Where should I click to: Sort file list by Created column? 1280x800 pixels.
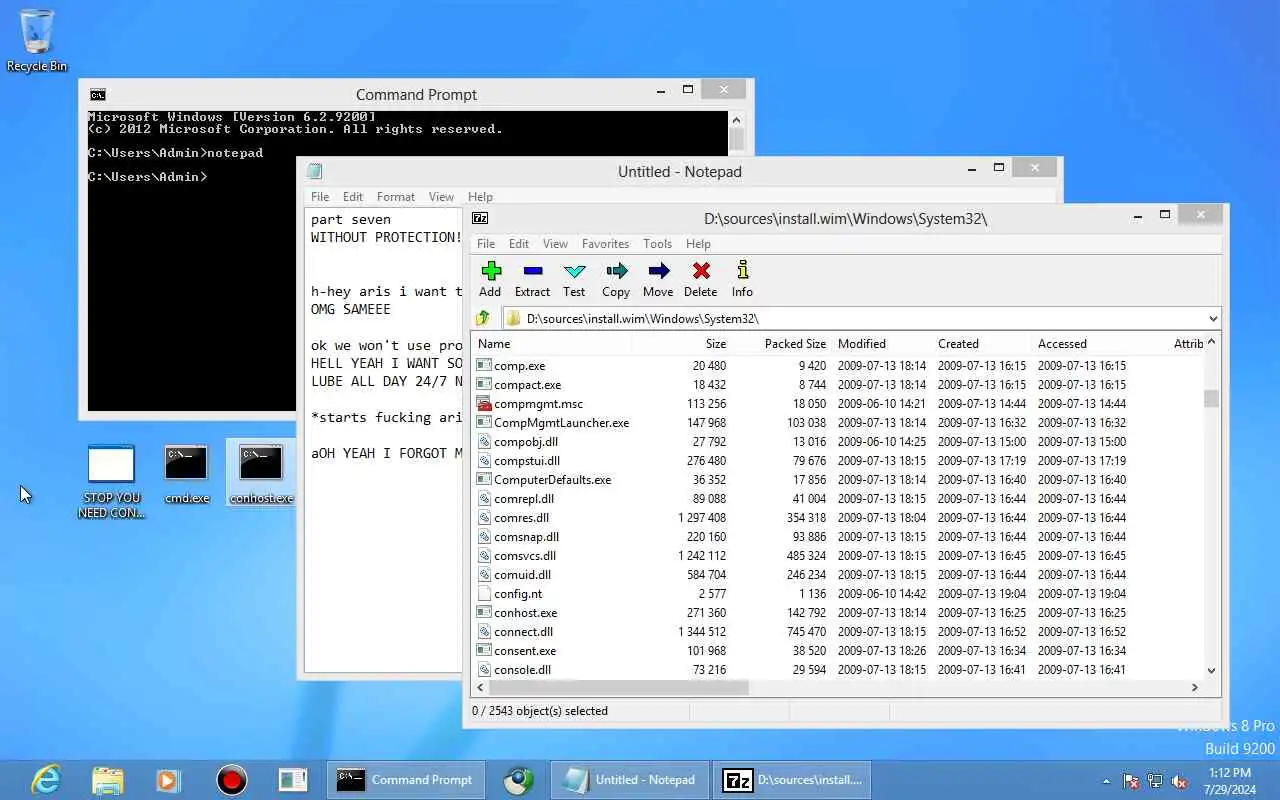pyautogui.click(x=982, y=344)
